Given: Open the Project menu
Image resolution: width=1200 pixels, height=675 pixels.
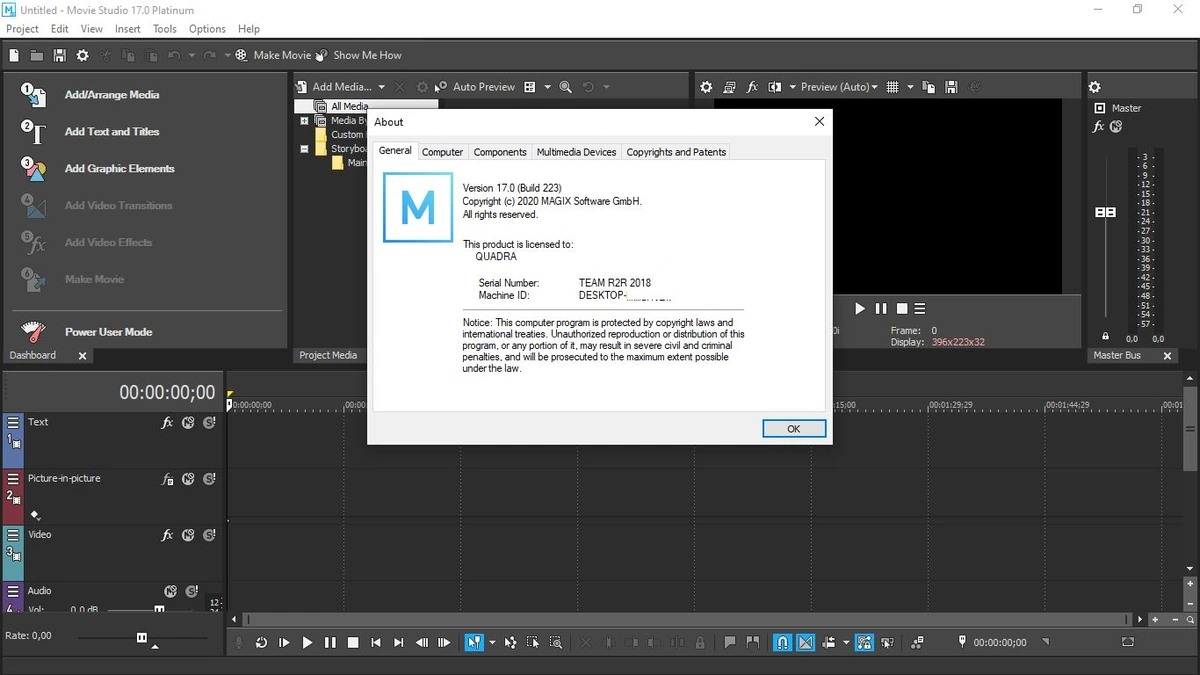Looking at the screenshot, I should 22,29.
